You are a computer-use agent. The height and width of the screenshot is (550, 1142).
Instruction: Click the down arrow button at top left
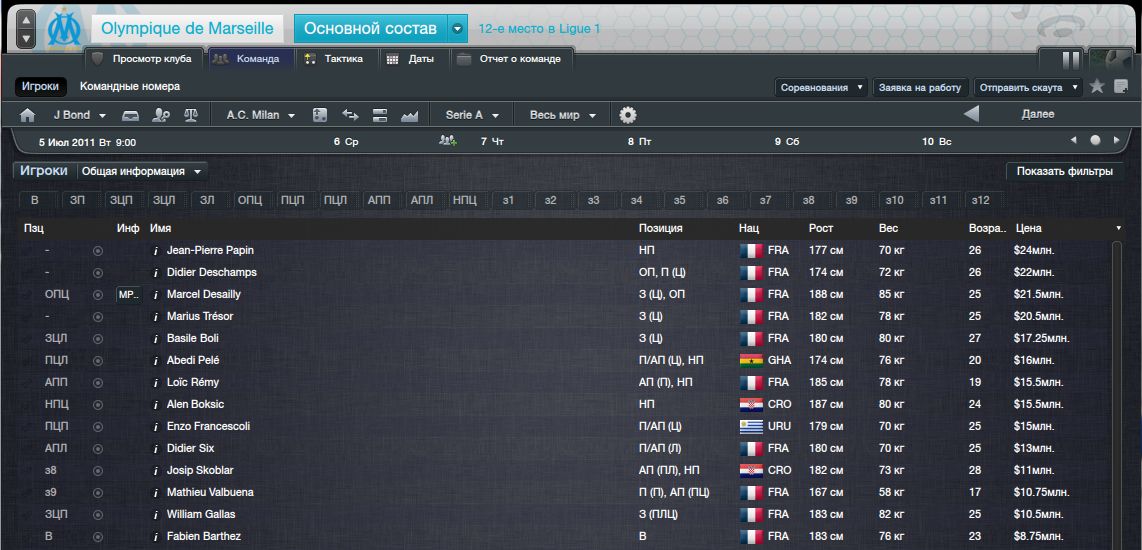pyautogui.click(x=25, y=39)
